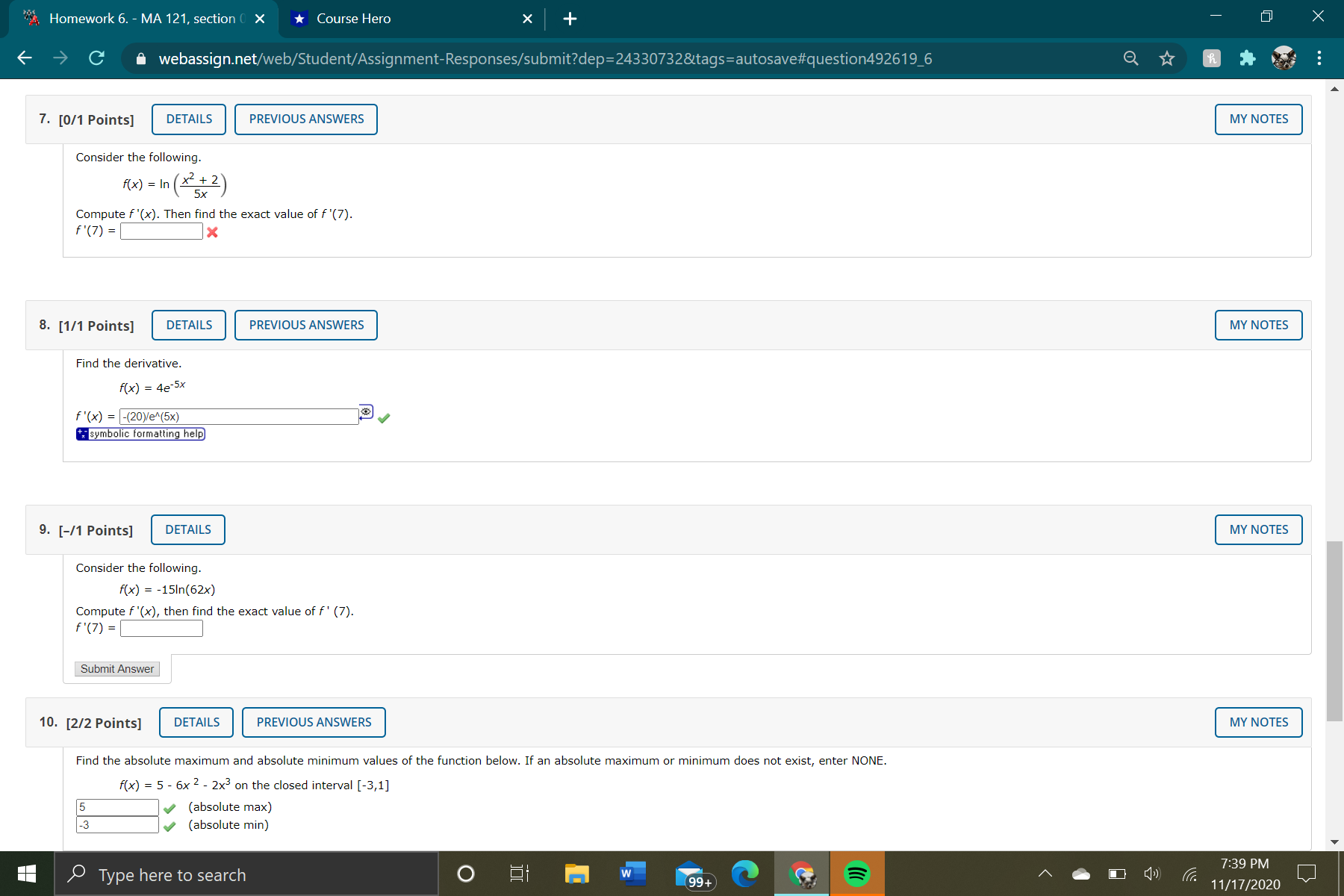Viewport: 1344px width, 896px height.
Task: Open MY NOTES for question 8
Action: 1259,326
